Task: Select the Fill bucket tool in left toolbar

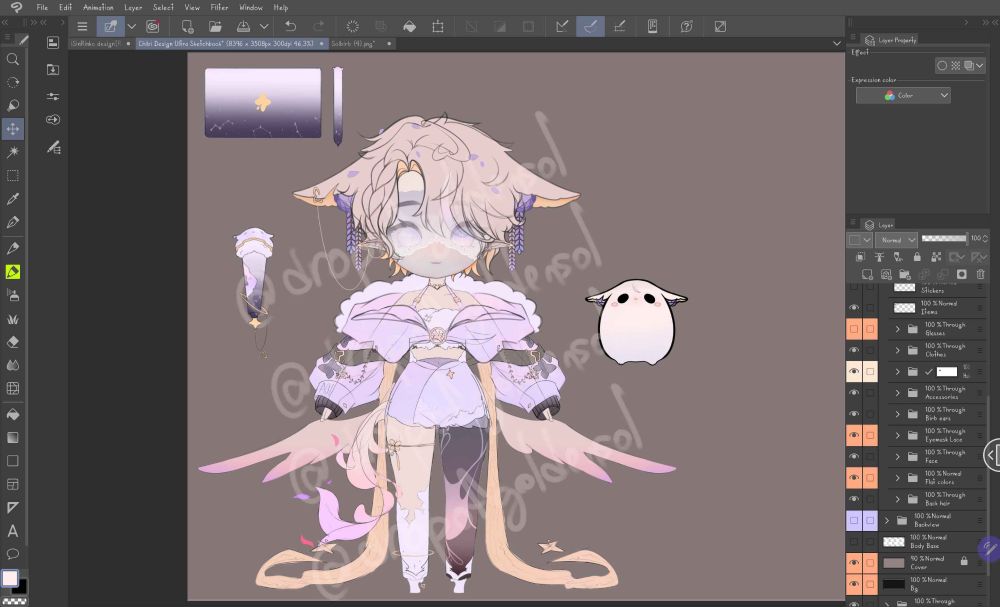Action: pyautogui.click(x=12, y=414)
